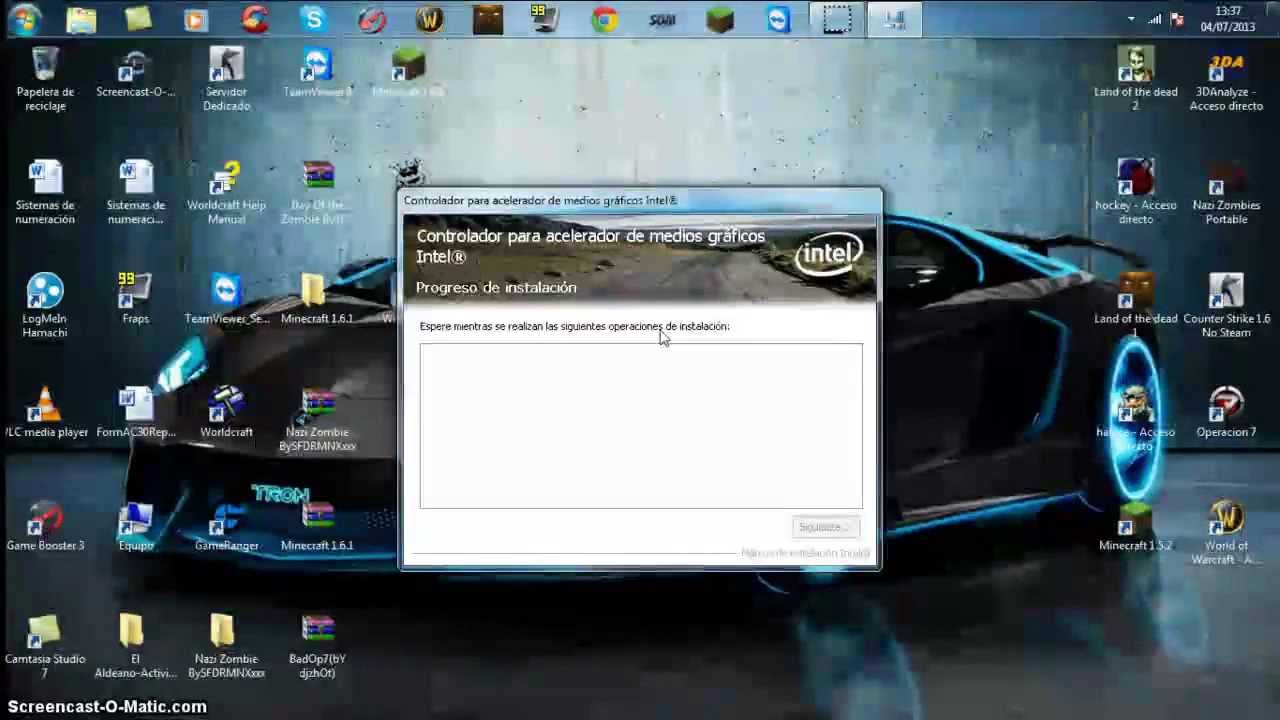Select hockey - Acceso directo icon
1280x720 pixels.
point(1135,192)
